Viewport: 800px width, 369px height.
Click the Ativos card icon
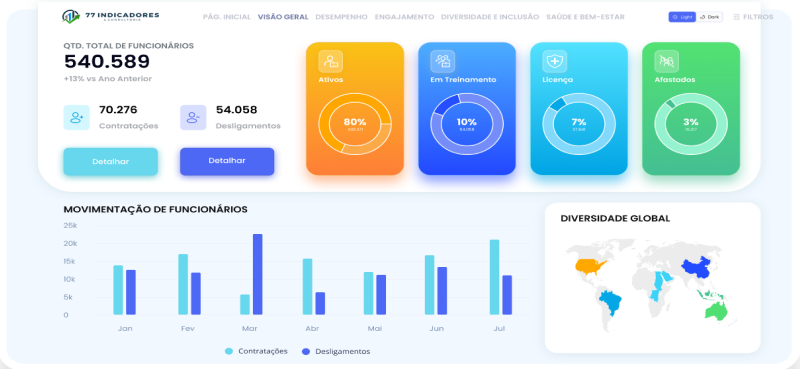pos(331,62)
